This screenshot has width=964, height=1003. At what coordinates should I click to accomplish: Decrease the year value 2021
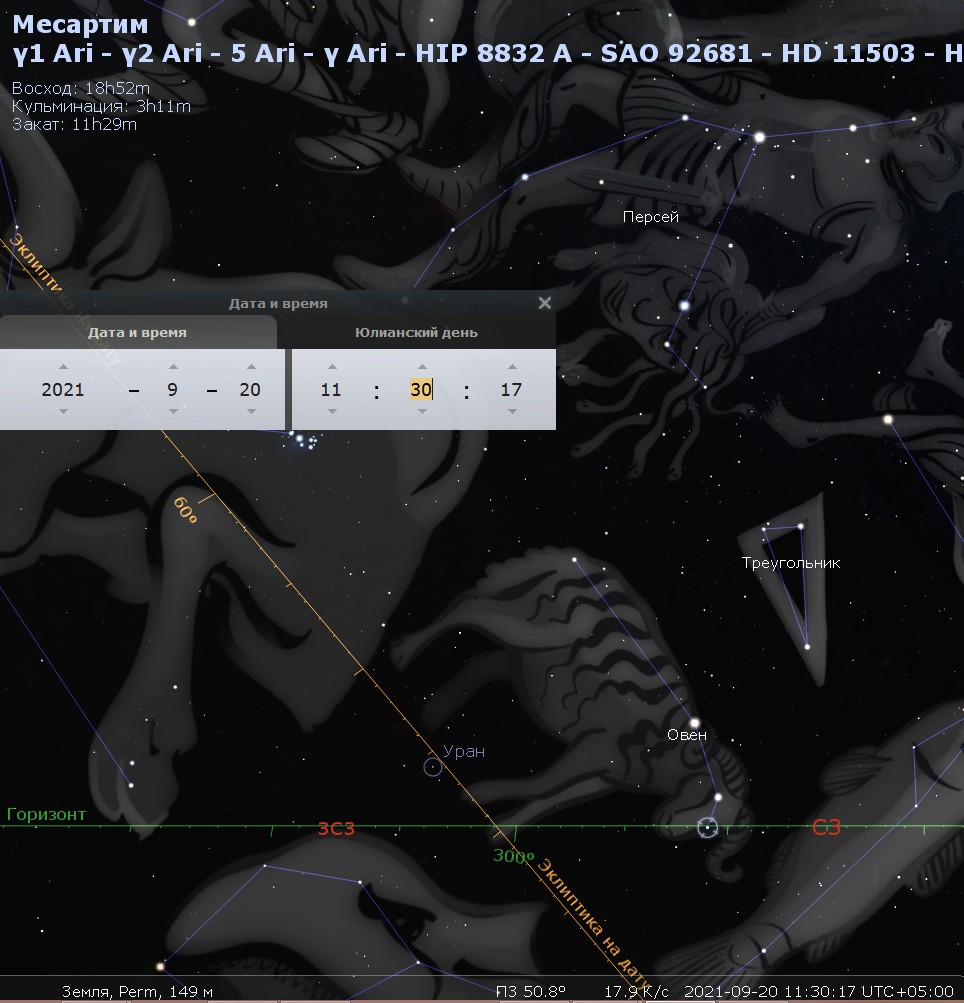[63, 411]
